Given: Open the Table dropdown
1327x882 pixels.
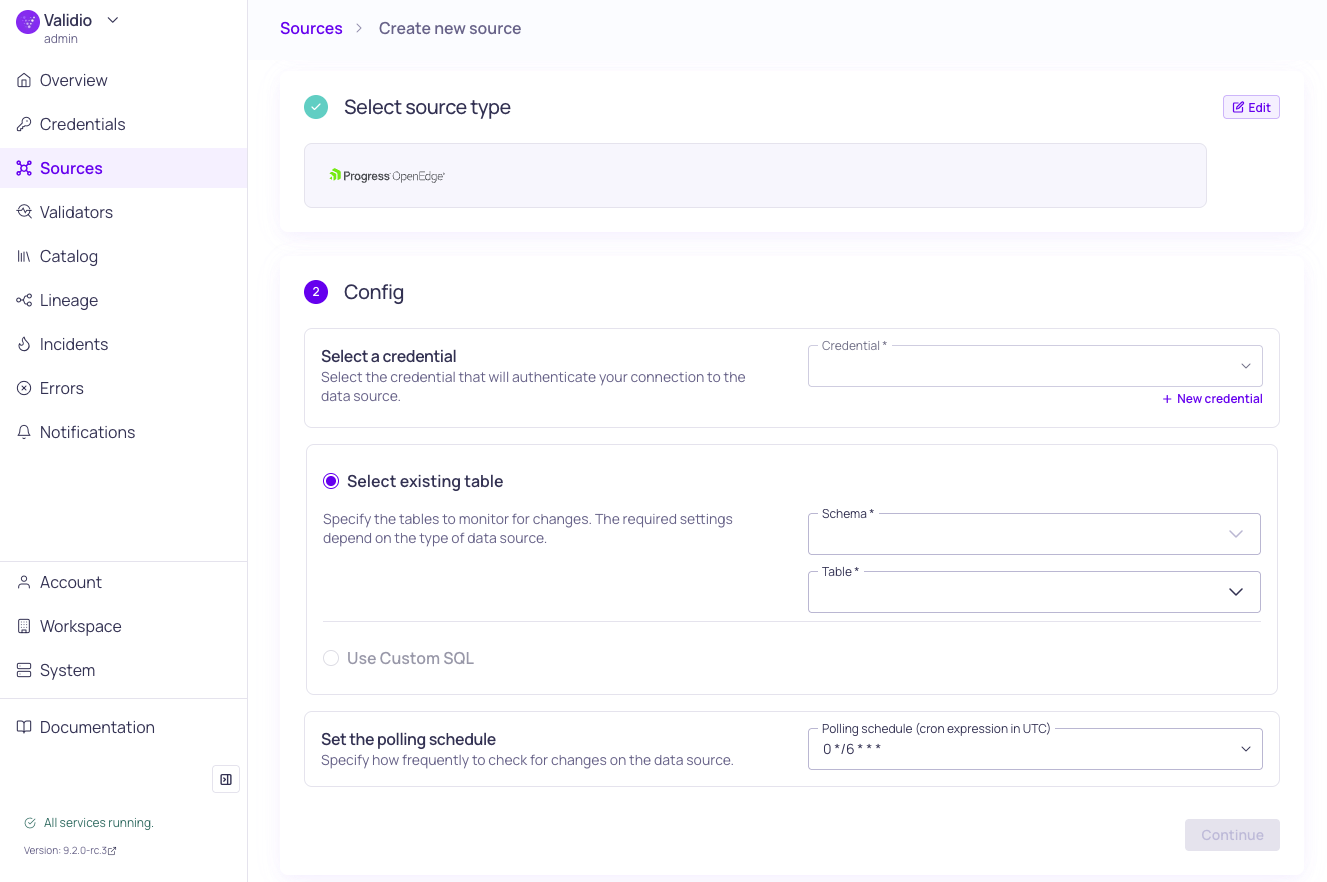Looking at the screenshot, I should pyautogui.click(x=1034, y=592).
